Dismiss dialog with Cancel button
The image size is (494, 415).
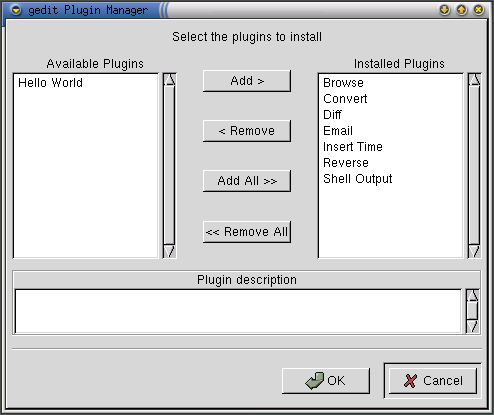[433, 381]
